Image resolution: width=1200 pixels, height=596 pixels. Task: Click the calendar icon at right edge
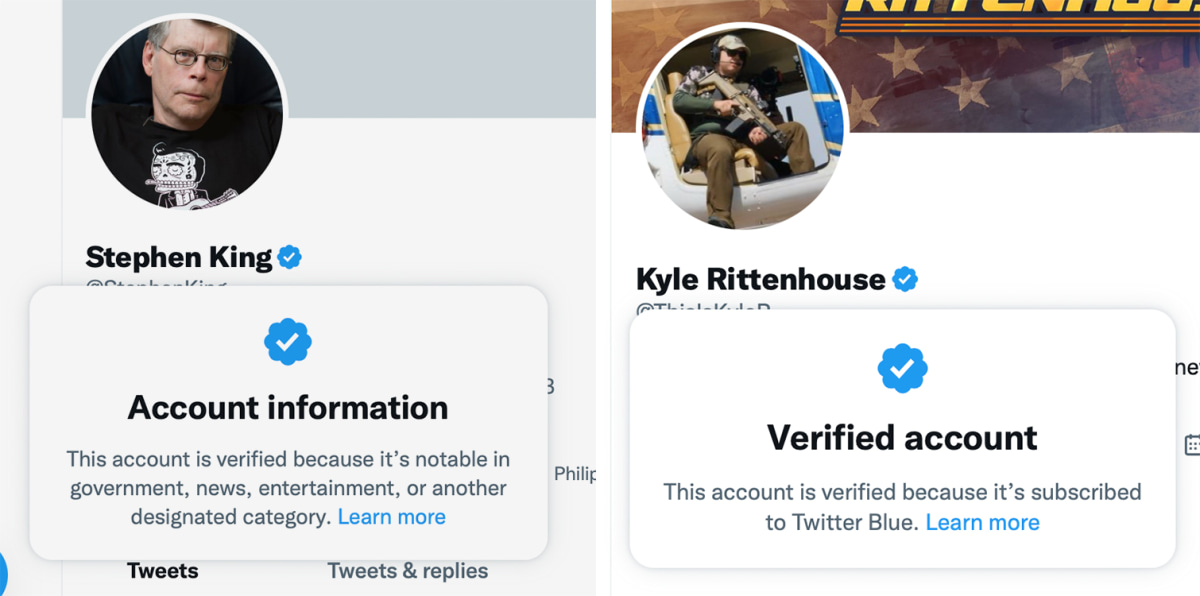pos(1192,444)
